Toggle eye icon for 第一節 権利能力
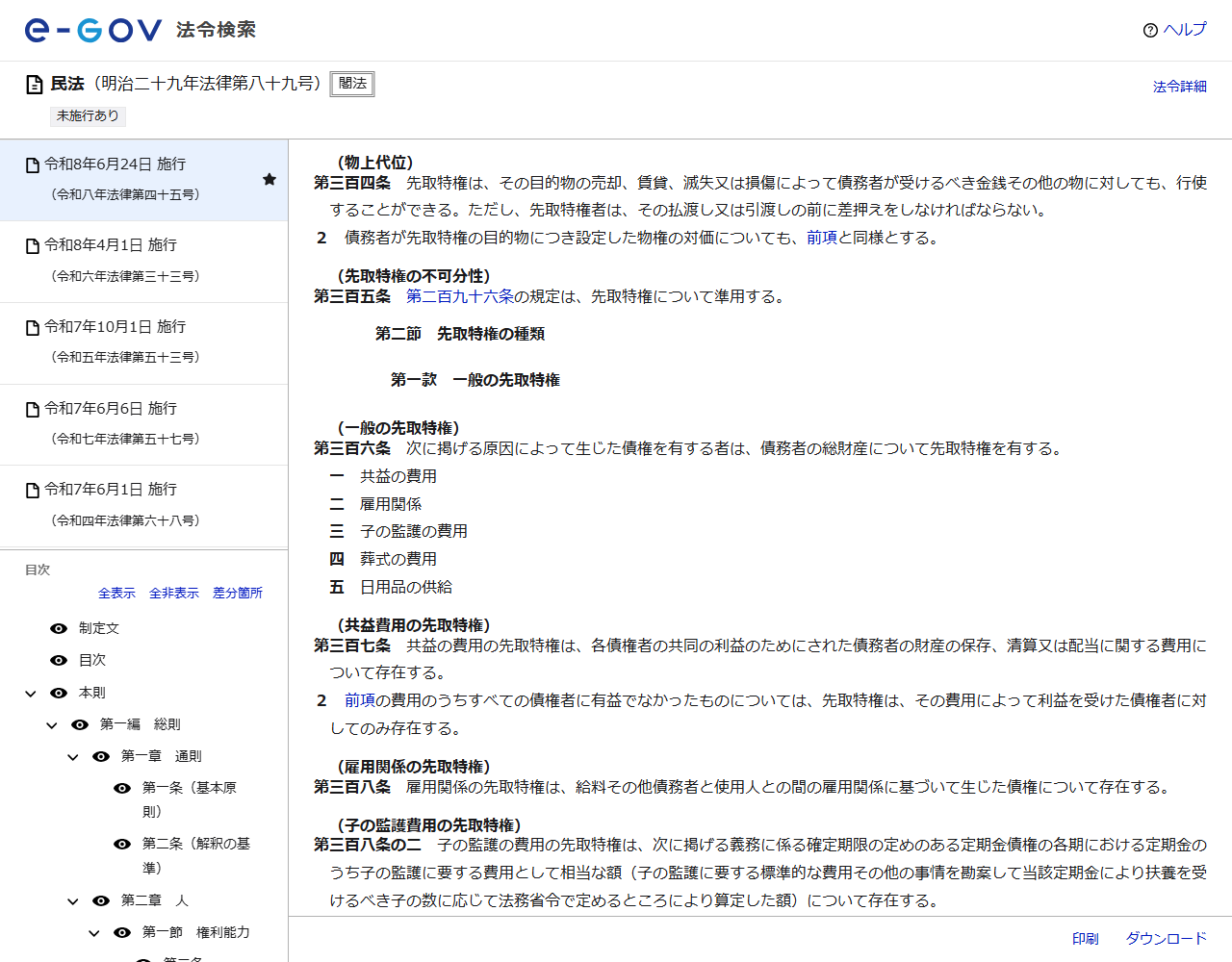This screenshot has width=1232, height=962. (122, 932)
